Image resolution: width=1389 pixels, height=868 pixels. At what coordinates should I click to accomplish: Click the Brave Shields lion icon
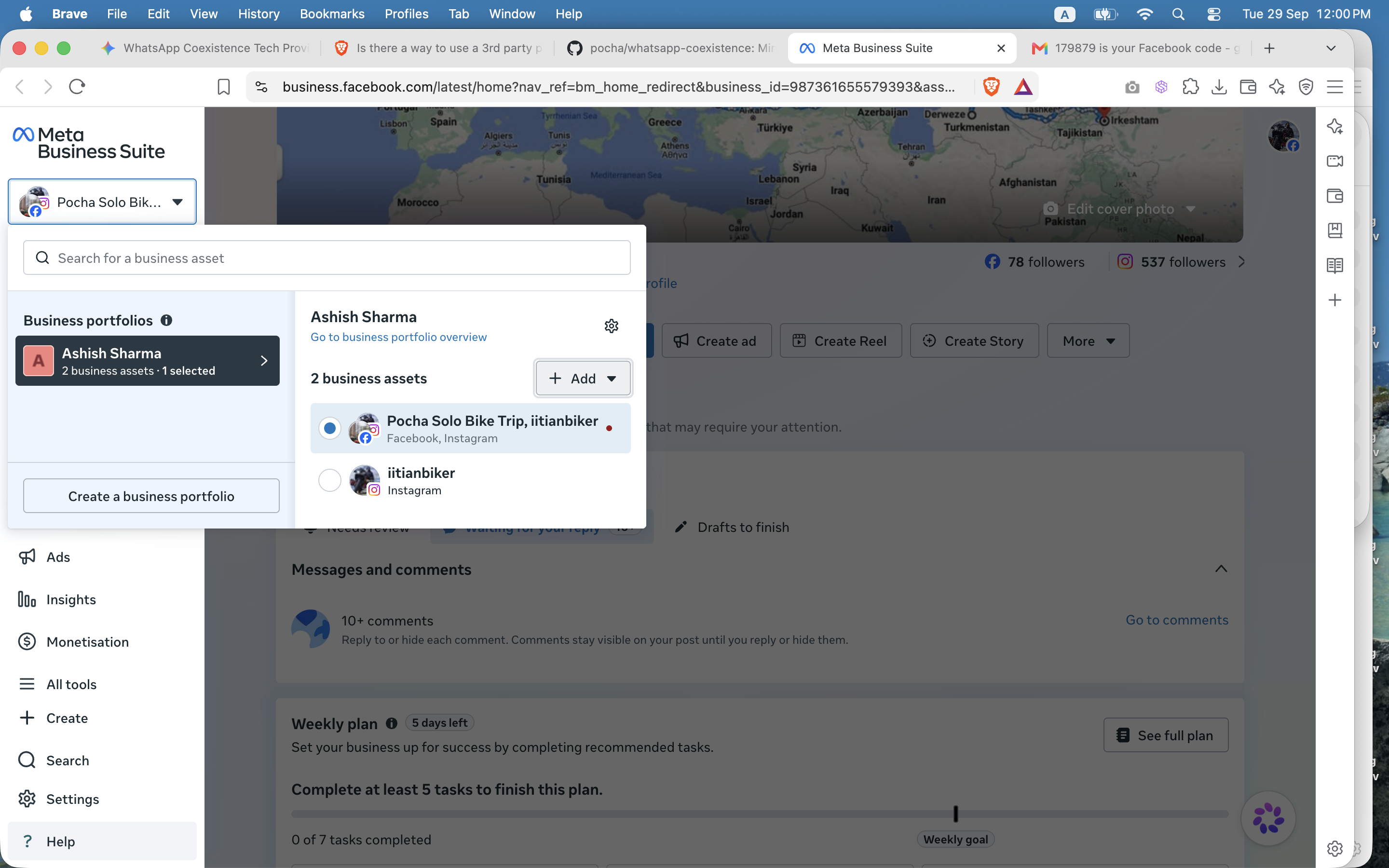(x=991, y=87)
